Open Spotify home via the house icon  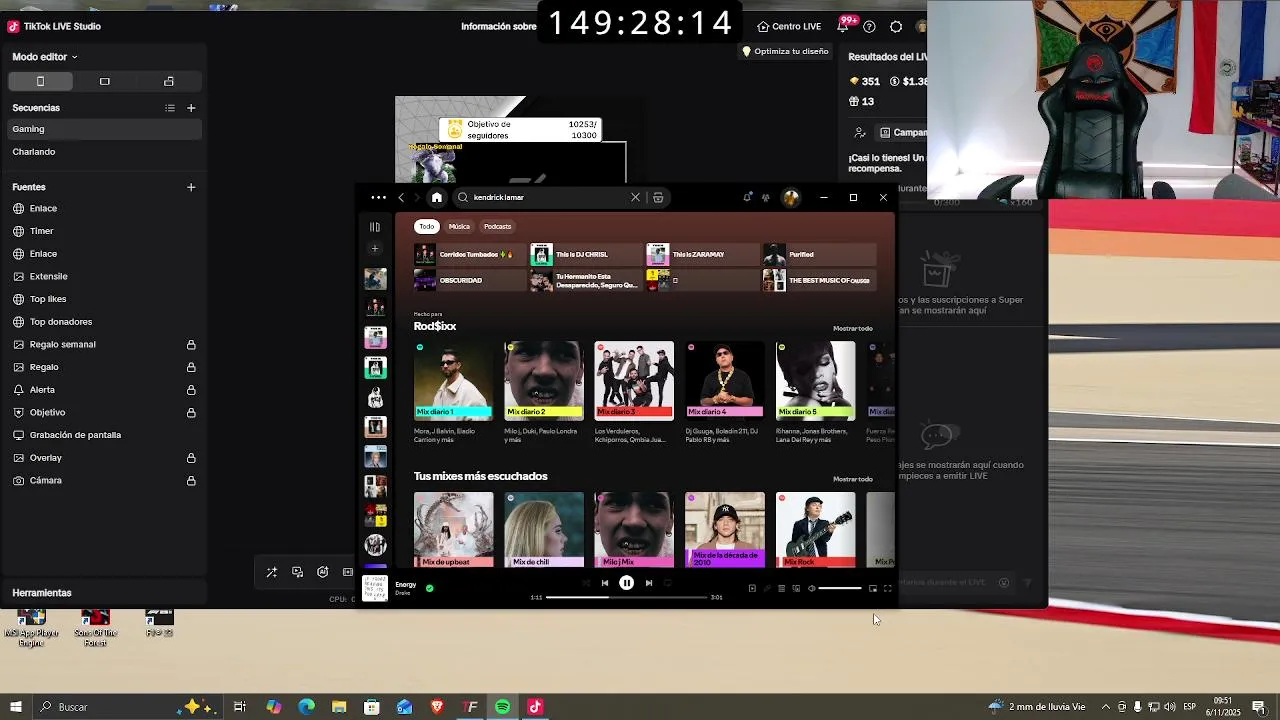(x=436, y=197)
